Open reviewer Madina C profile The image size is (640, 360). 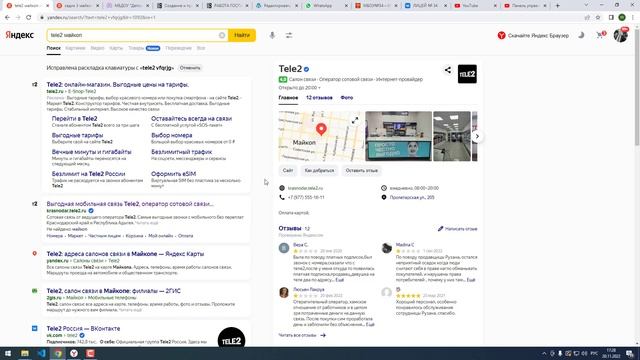405,245
